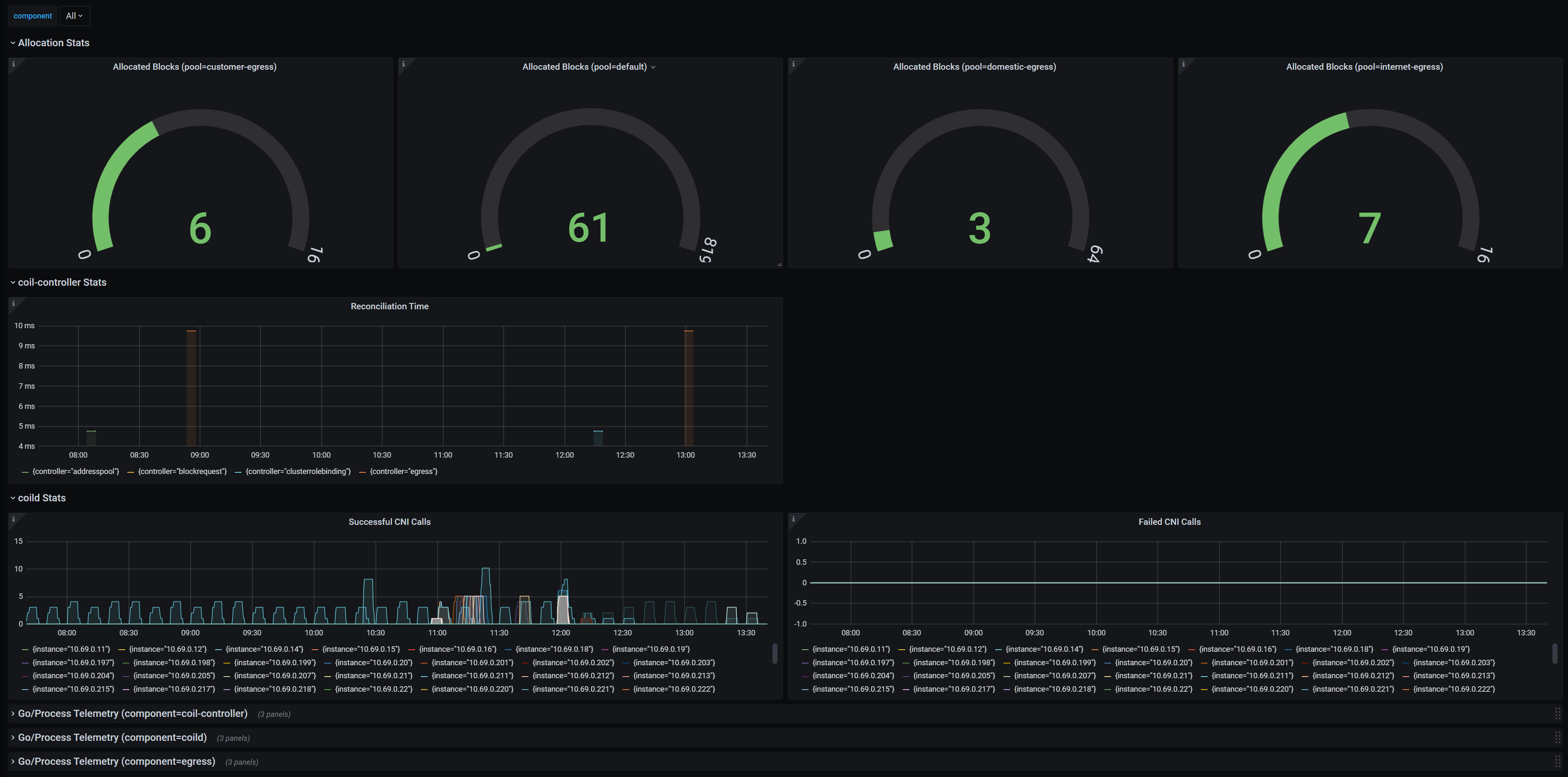
Task: Collapse the coild Stats row title
Action: (42, 498)
